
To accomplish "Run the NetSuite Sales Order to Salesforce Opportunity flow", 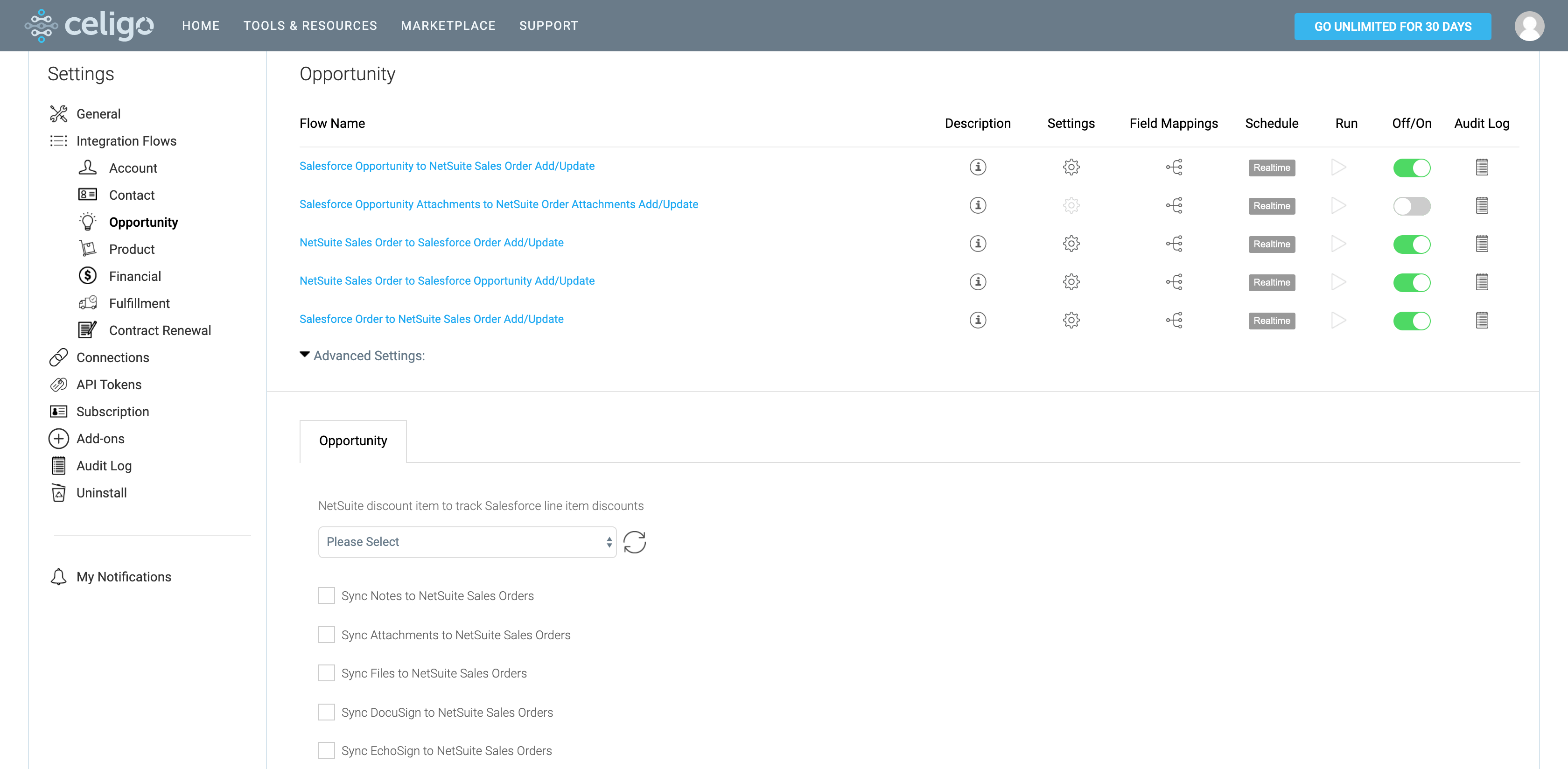I will pos(1338,282).
